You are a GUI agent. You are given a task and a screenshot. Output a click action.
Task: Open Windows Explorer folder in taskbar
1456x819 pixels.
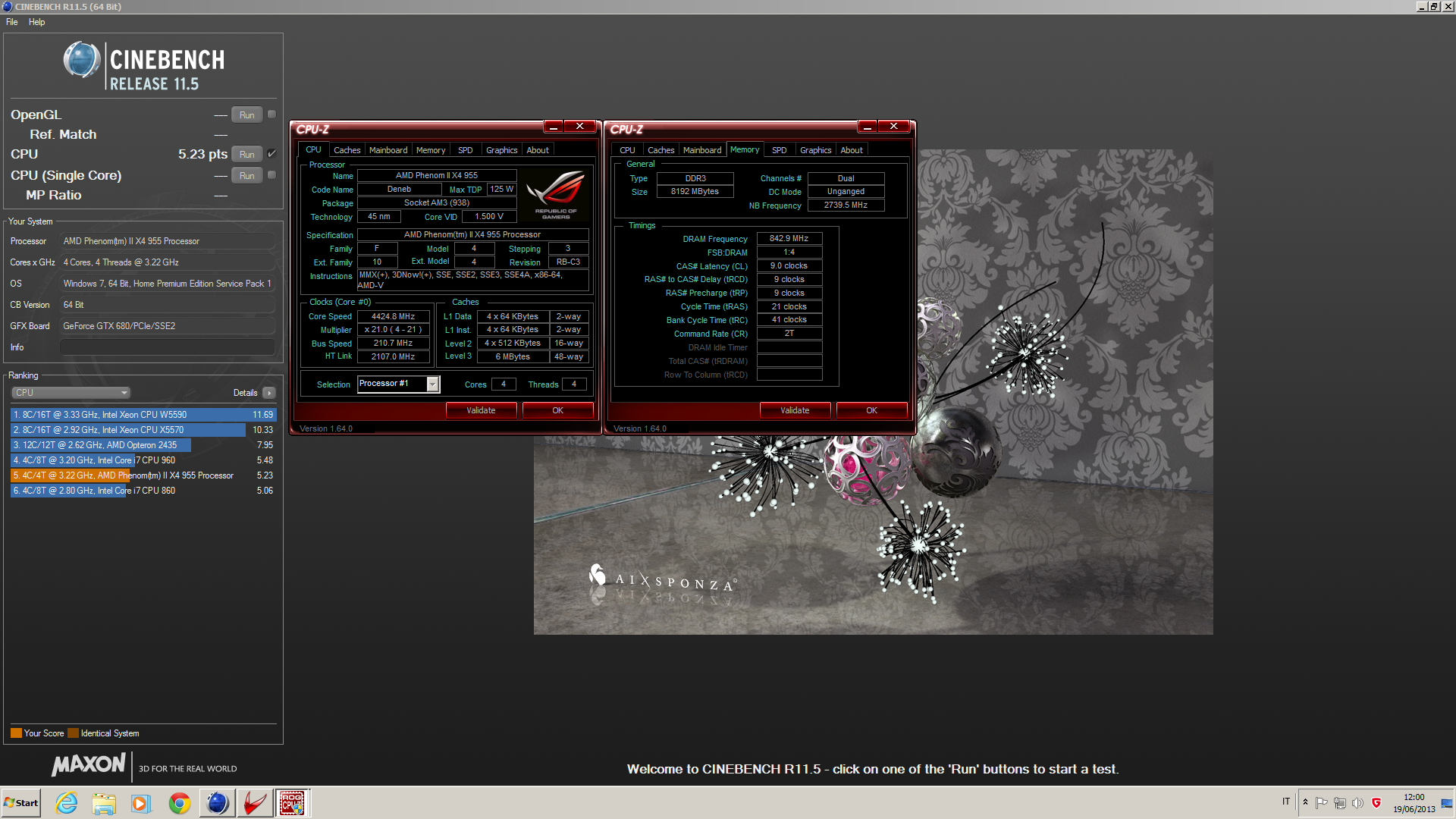click(104, 803)
